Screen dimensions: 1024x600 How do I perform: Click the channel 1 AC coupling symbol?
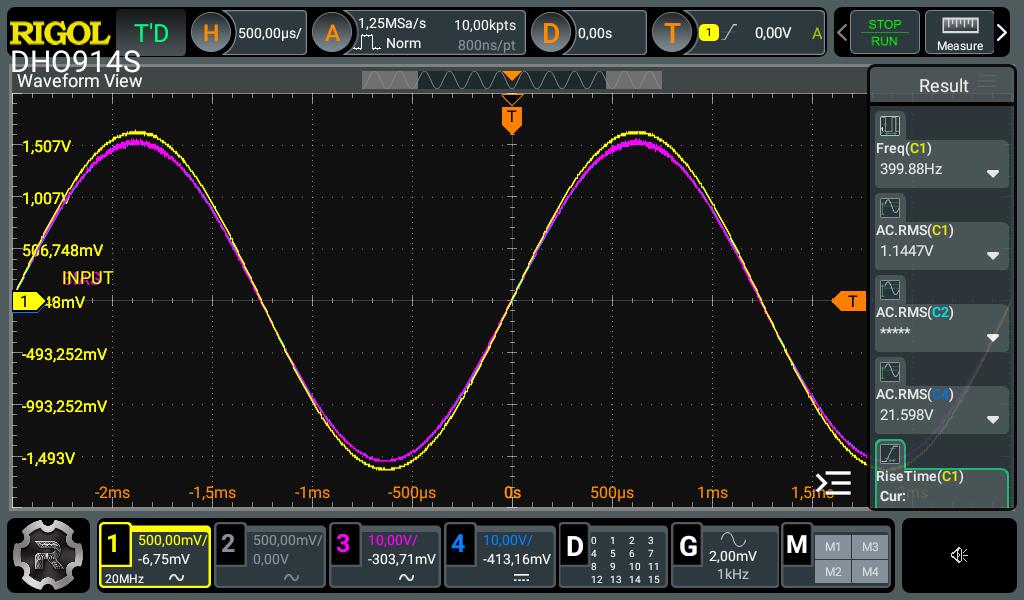(x=176, y=578)
